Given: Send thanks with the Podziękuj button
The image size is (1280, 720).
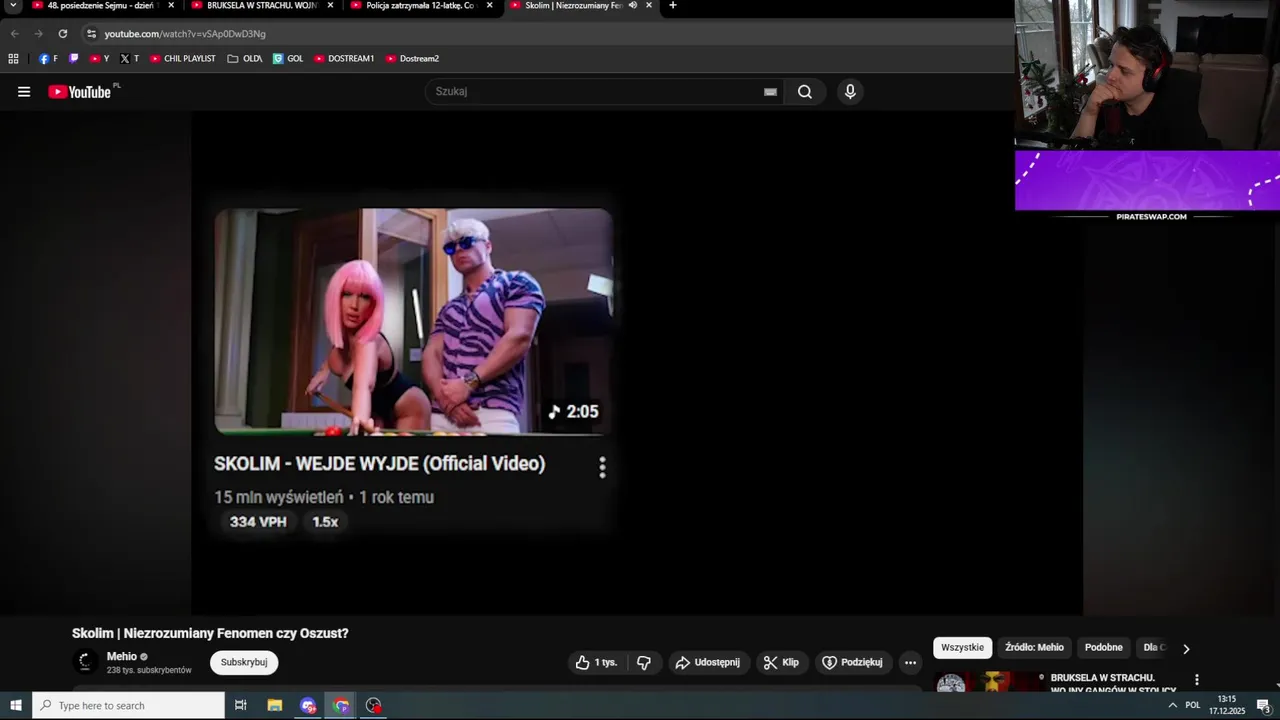Looking at the screenshot, I should tap(853, 662).
